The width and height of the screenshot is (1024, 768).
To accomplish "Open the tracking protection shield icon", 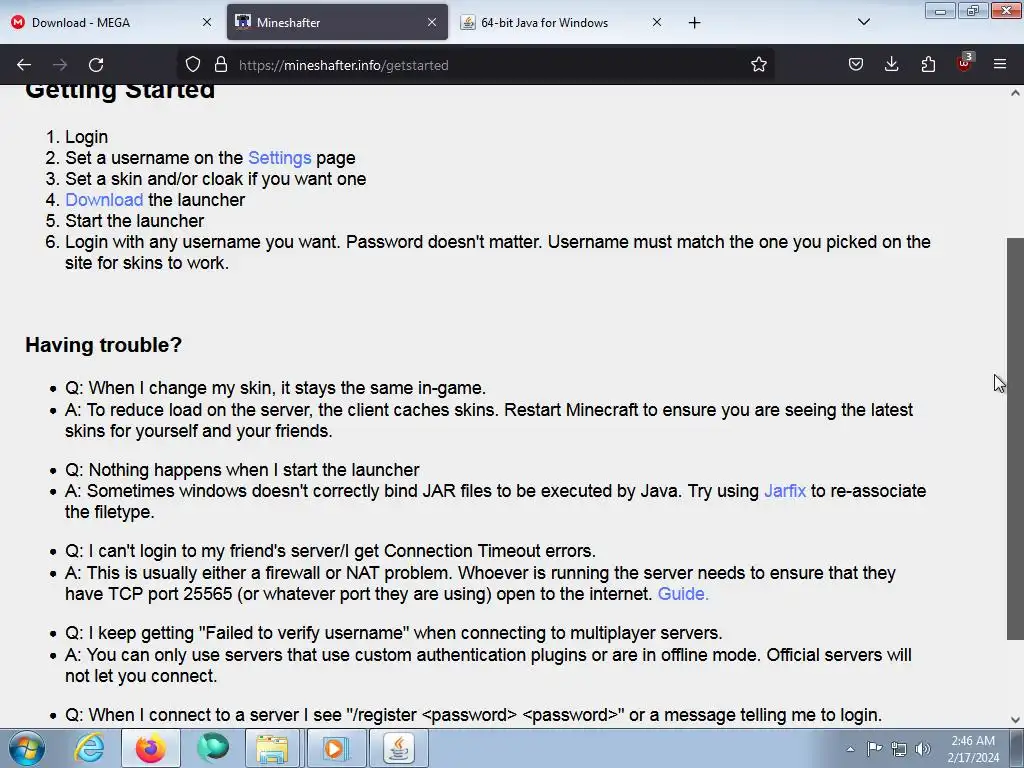I will (x=193, y=65).
